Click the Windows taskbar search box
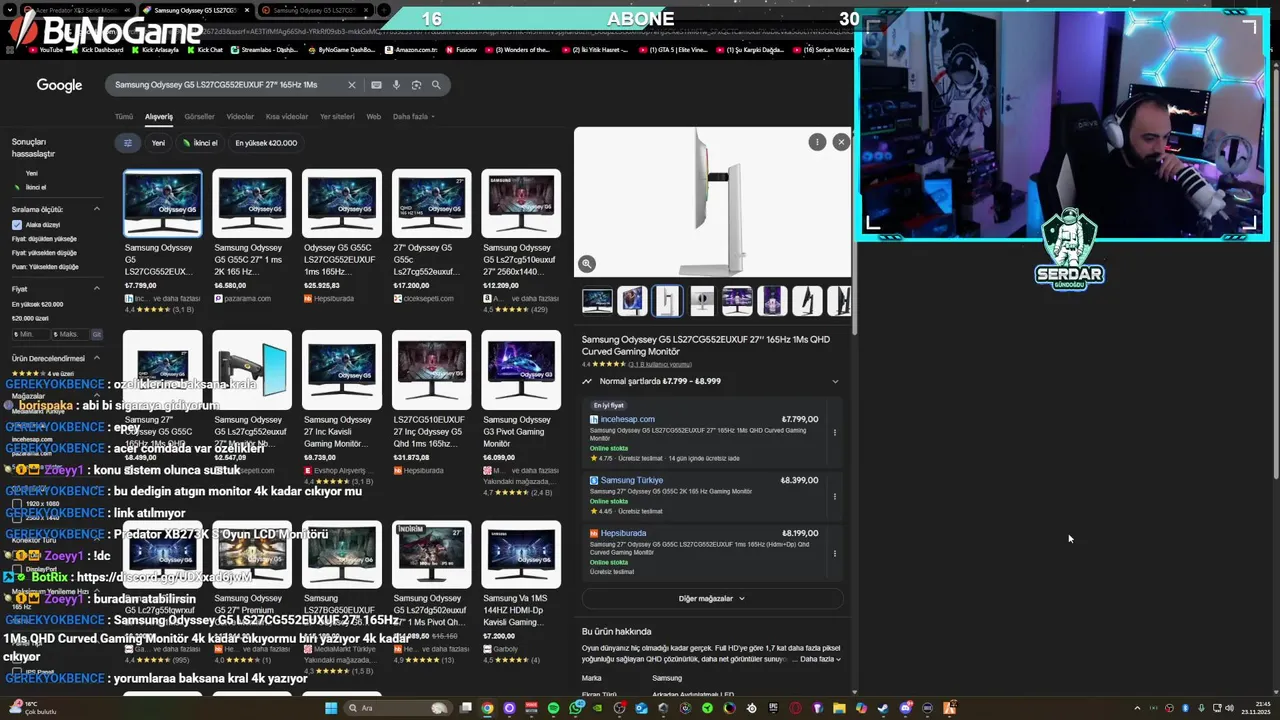The image size is (1280, 720). tap(398, 708)
